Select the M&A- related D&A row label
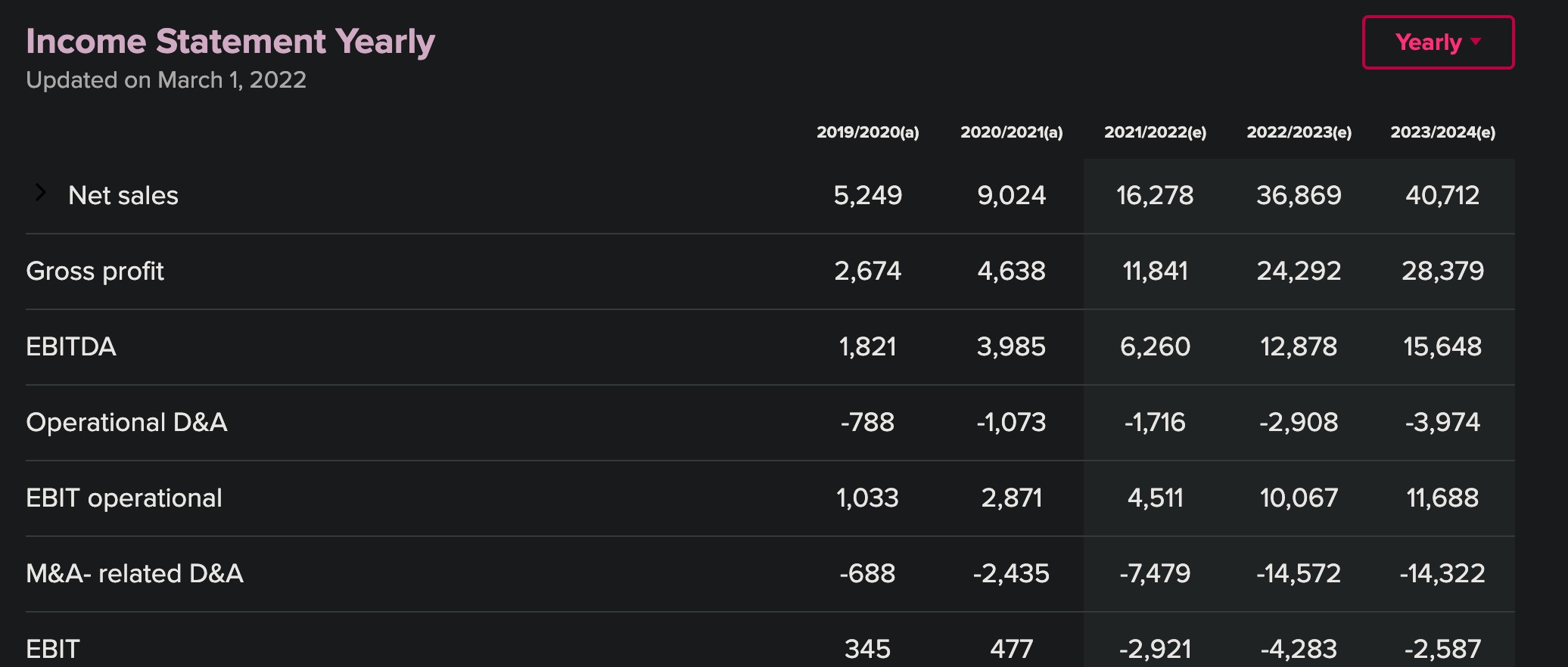Image resolution: width=1568 pixels, height=667 pixels. click(x=135, y=573)
